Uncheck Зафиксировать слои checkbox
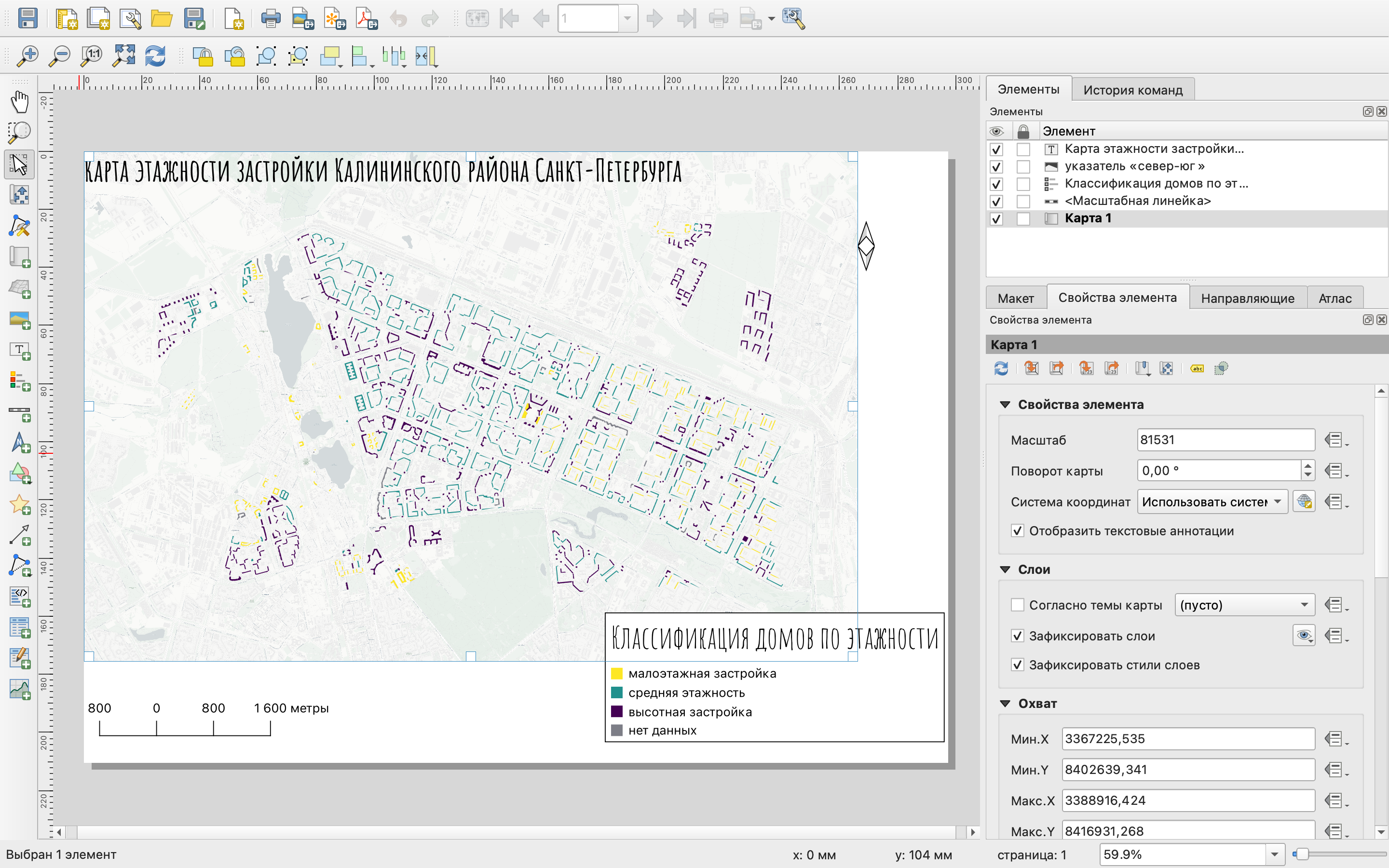Screen dimensions: 1389x868 pos(1017,636)
